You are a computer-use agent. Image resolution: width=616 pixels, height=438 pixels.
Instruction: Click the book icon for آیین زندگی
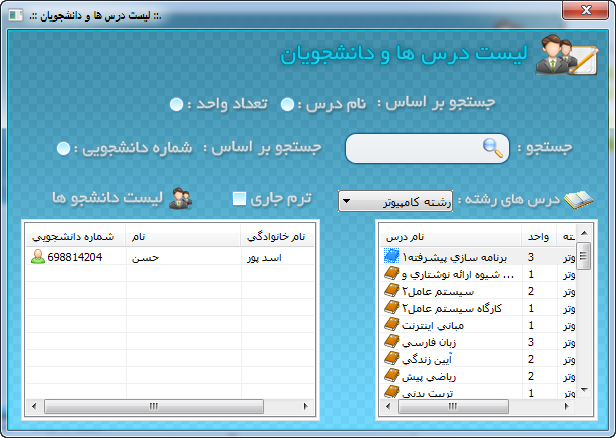coord(392,358)
